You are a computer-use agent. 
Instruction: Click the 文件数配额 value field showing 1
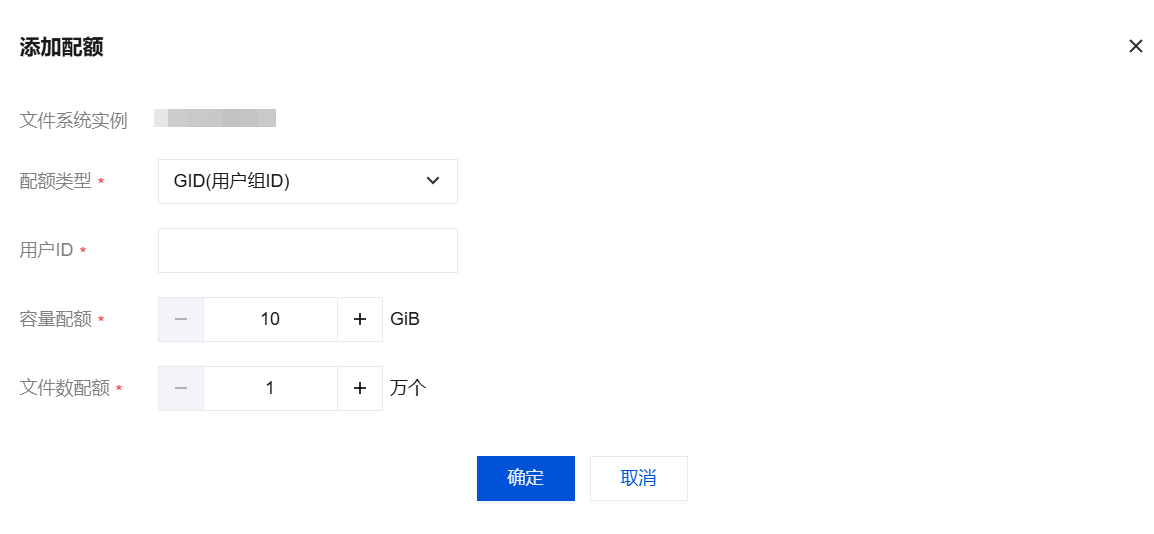pos(270,388)
